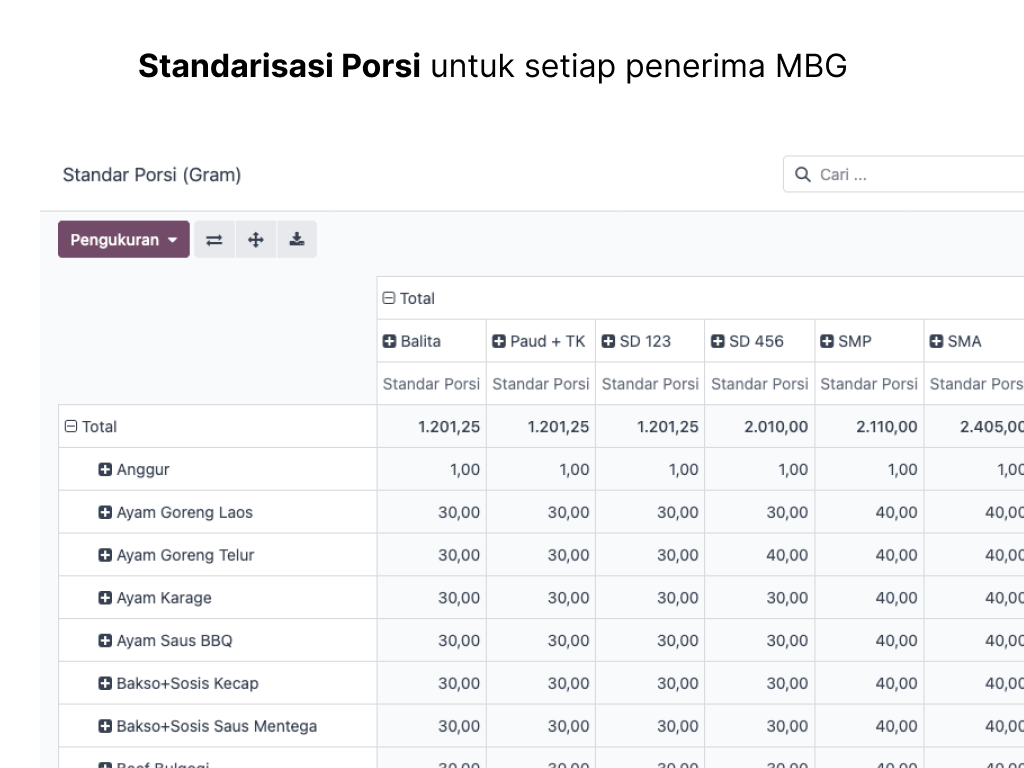Screen dimensions: 1024x768
Task: Sort by Standar Porsi under SD 123
Action: pos(650,384)
